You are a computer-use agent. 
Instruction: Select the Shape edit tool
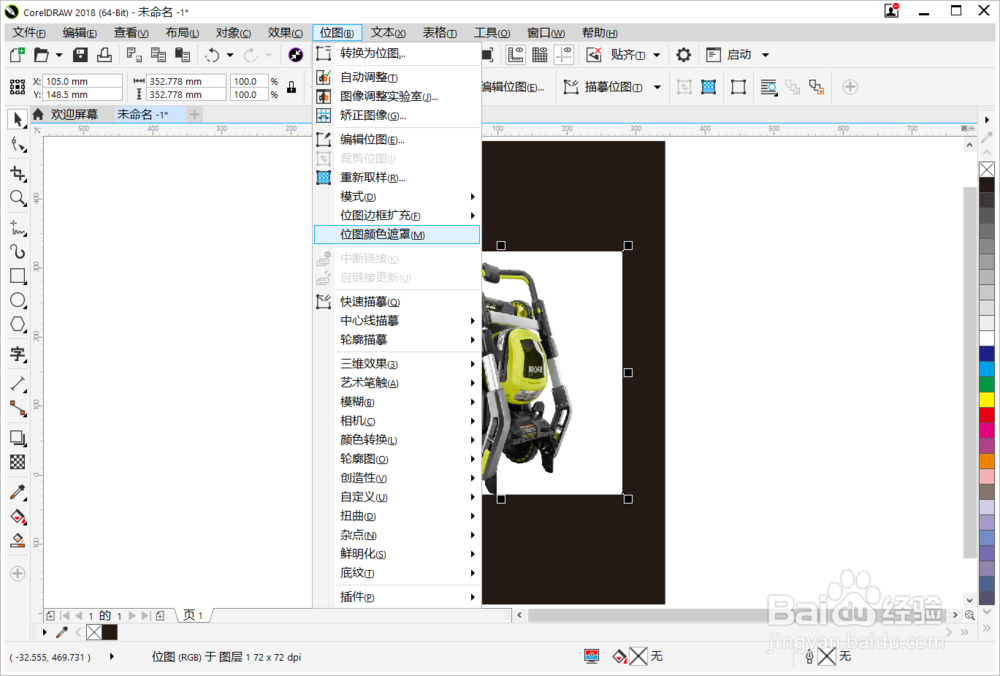click(18, 145)
